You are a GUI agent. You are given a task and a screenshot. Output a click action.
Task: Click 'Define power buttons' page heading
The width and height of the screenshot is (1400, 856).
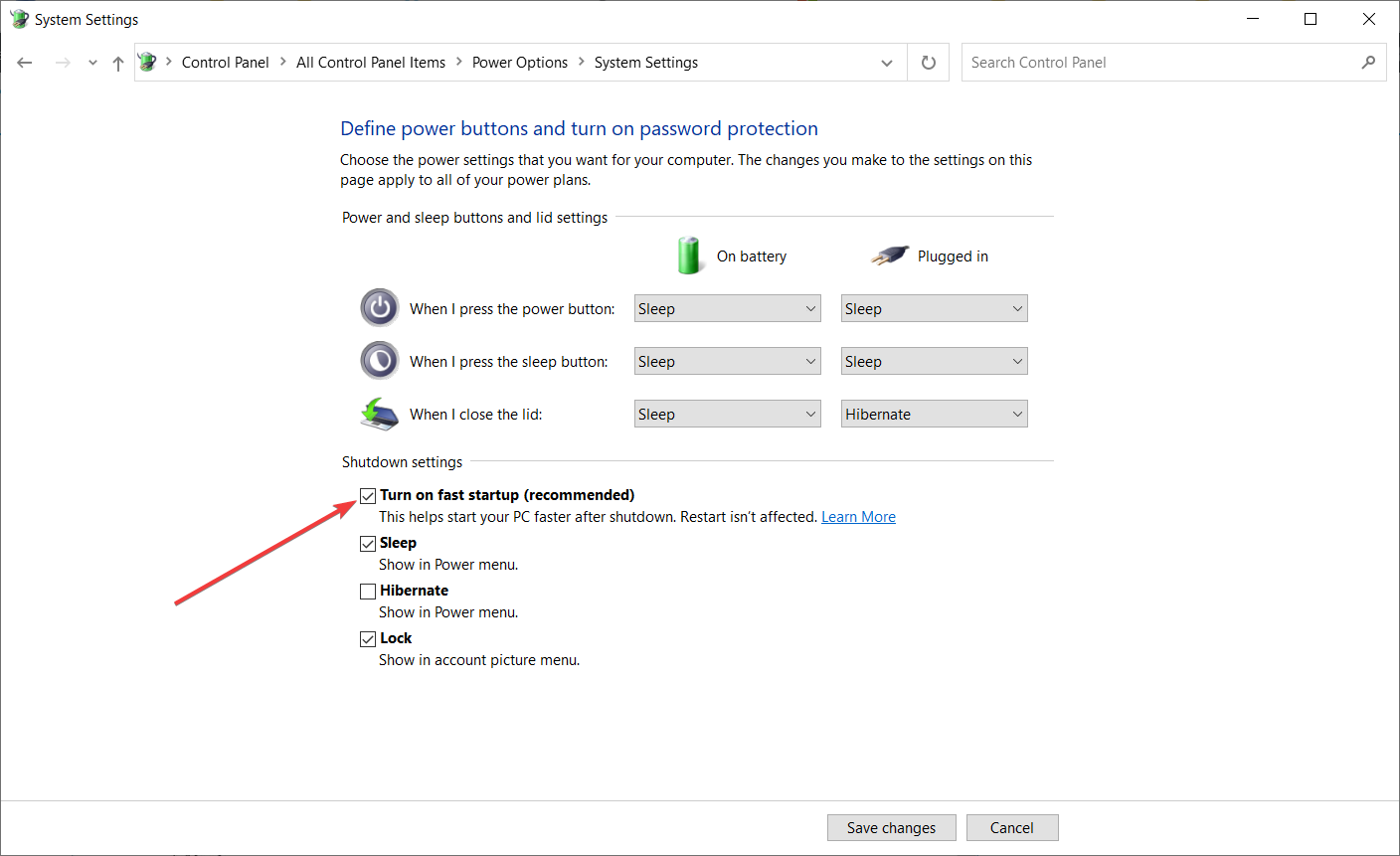[579, 128]
